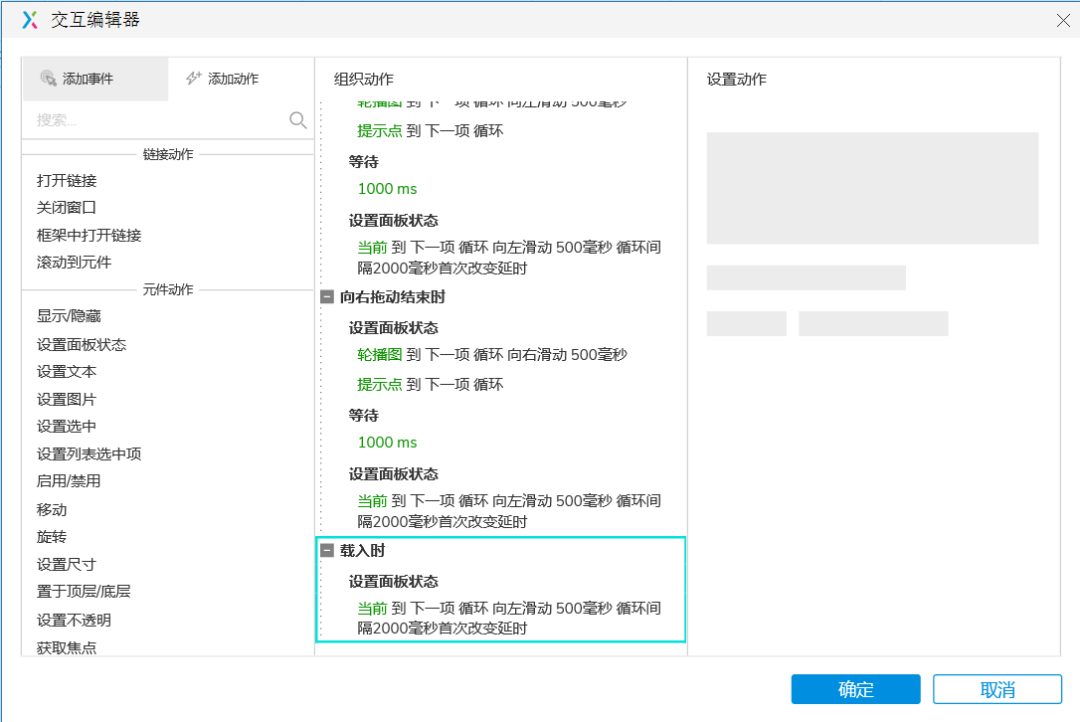Select the 置于顶层/底层 action
The image size is (1080, 722).
point(83,591)
